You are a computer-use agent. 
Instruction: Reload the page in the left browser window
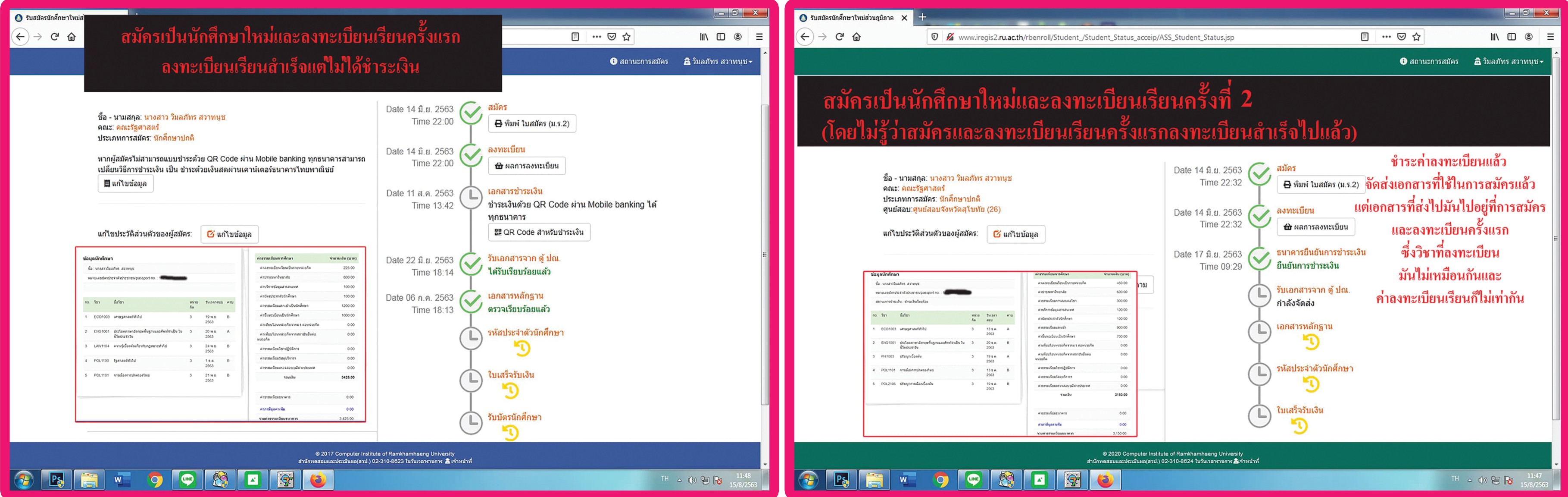(55, 37)
